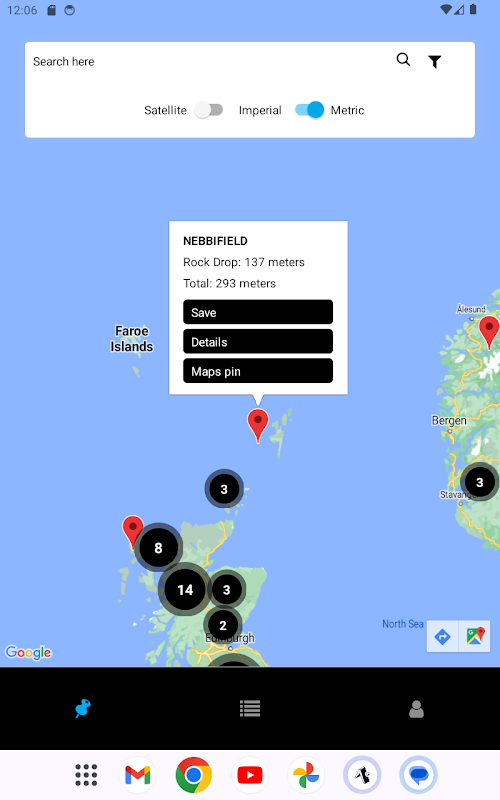
Task: Open the 3 cluster right of 14
Action: click(x=227, y=590)
